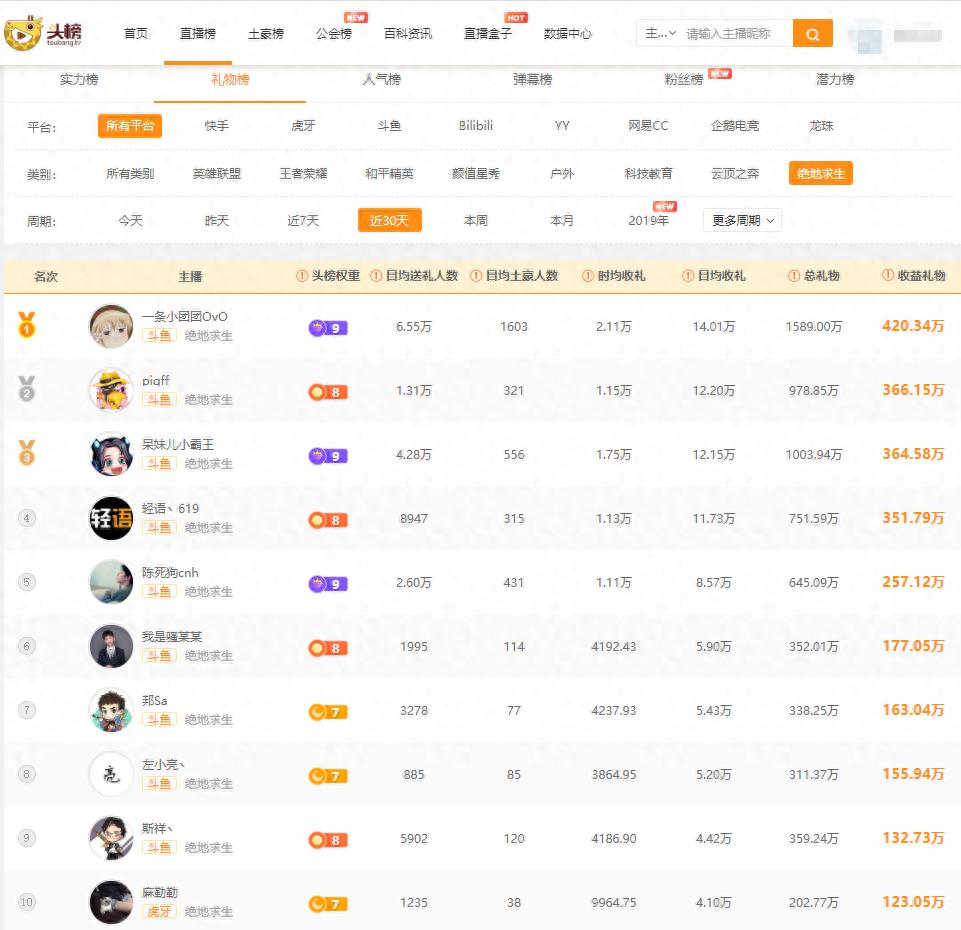961x930 pixels.
Task: Click level 7 badge for 麻勒勒
Action: pos(328,904)
